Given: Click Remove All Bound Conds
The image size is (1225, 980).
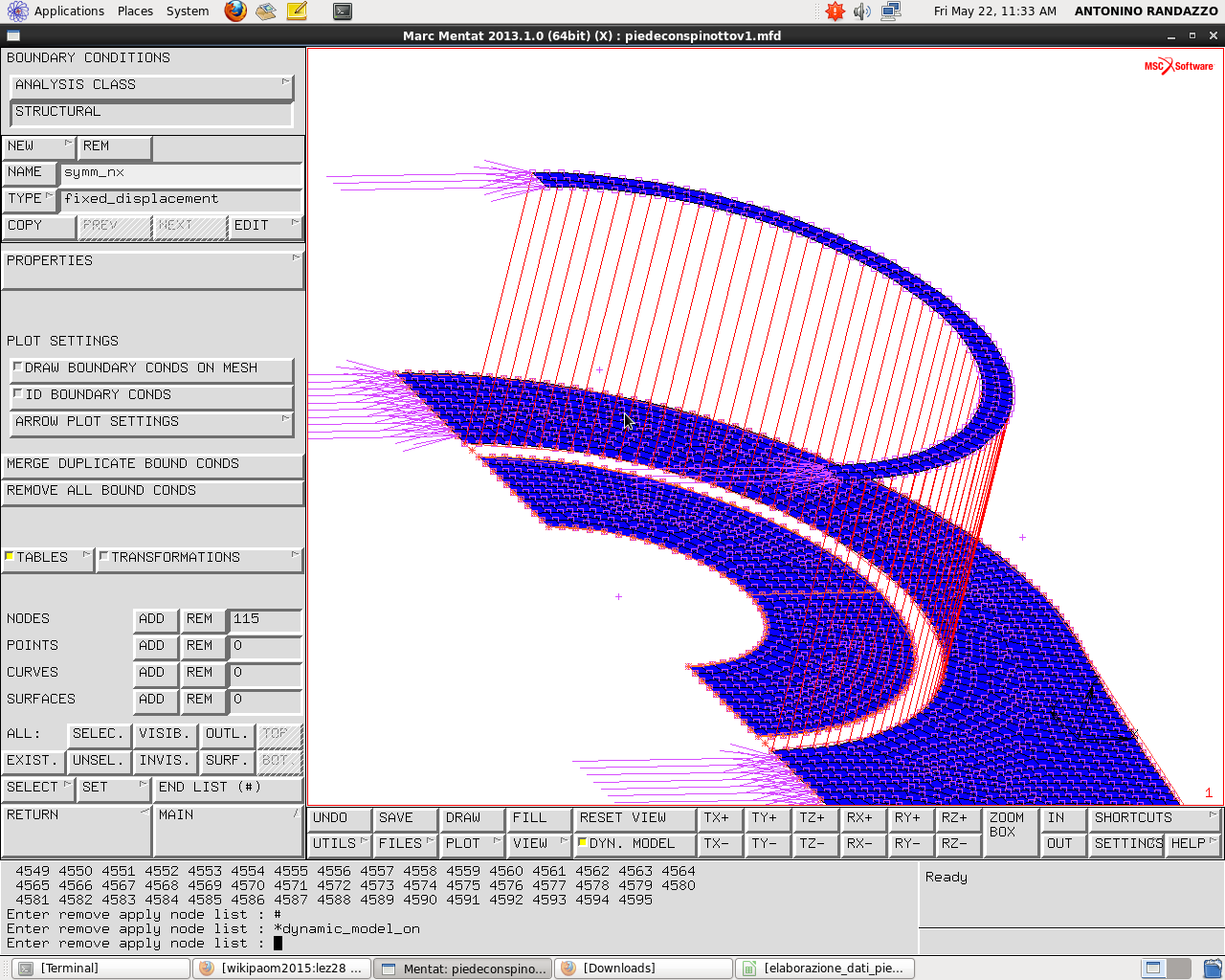Looking at the screenshot, I should click(x=153, y=491).
